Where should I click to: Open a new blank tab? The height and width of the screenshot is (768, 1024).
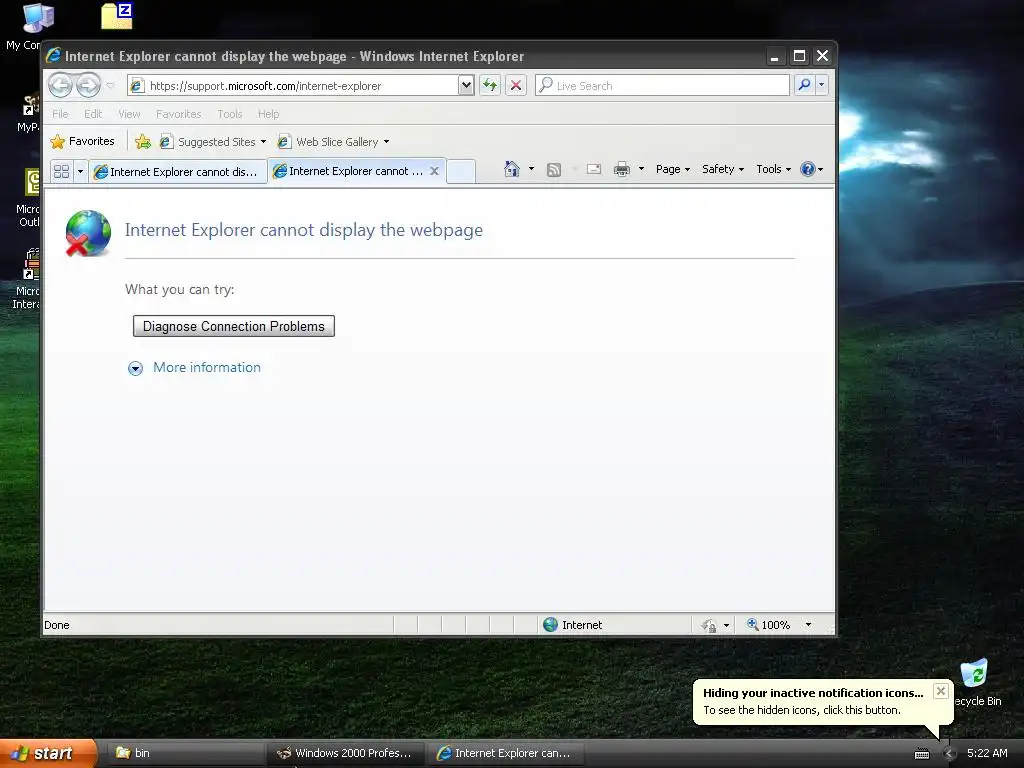tap(461, 171)
